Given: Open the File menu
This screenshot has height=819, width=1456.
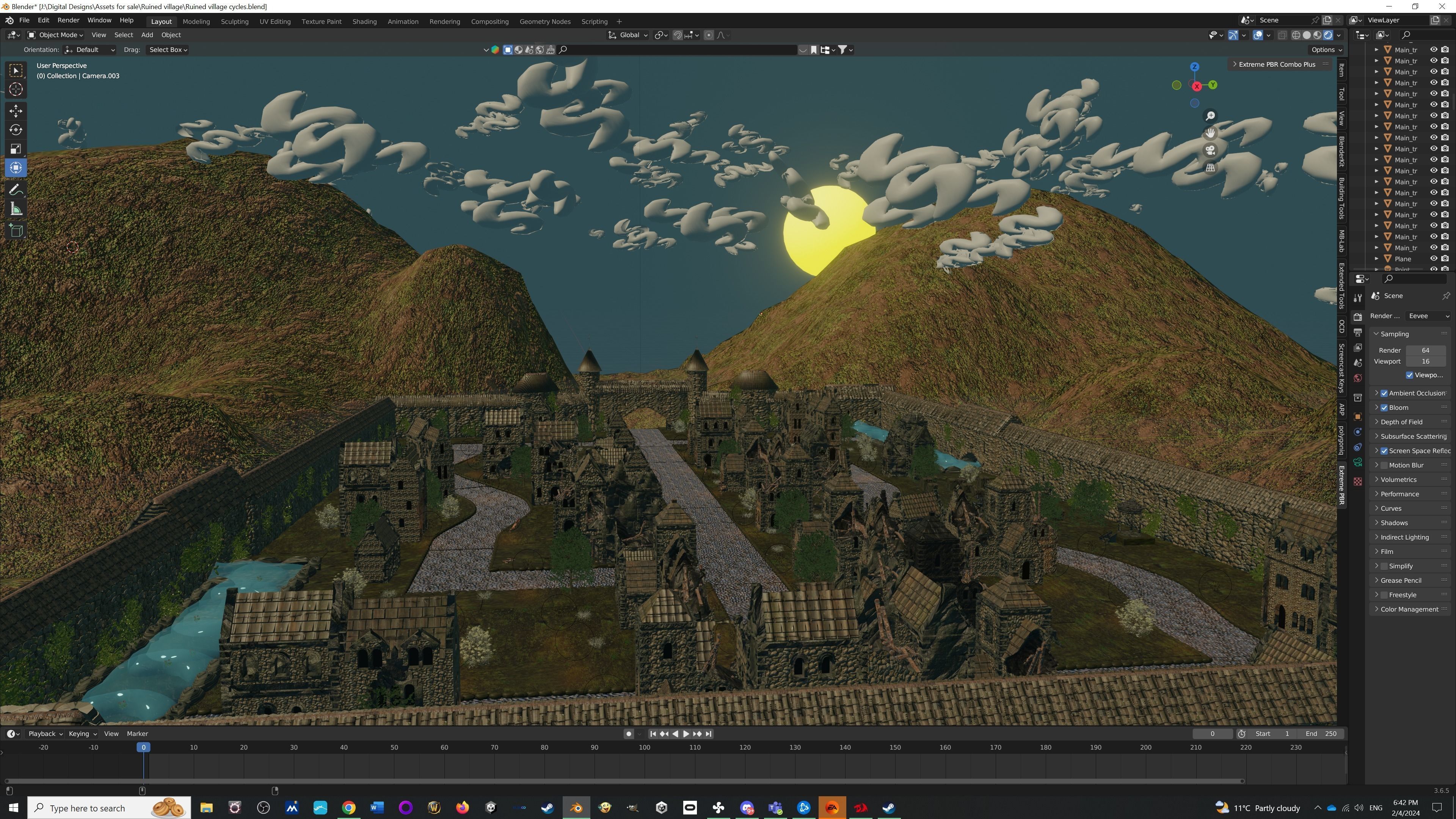Looking at the screenshot, I should click(24, 20).
